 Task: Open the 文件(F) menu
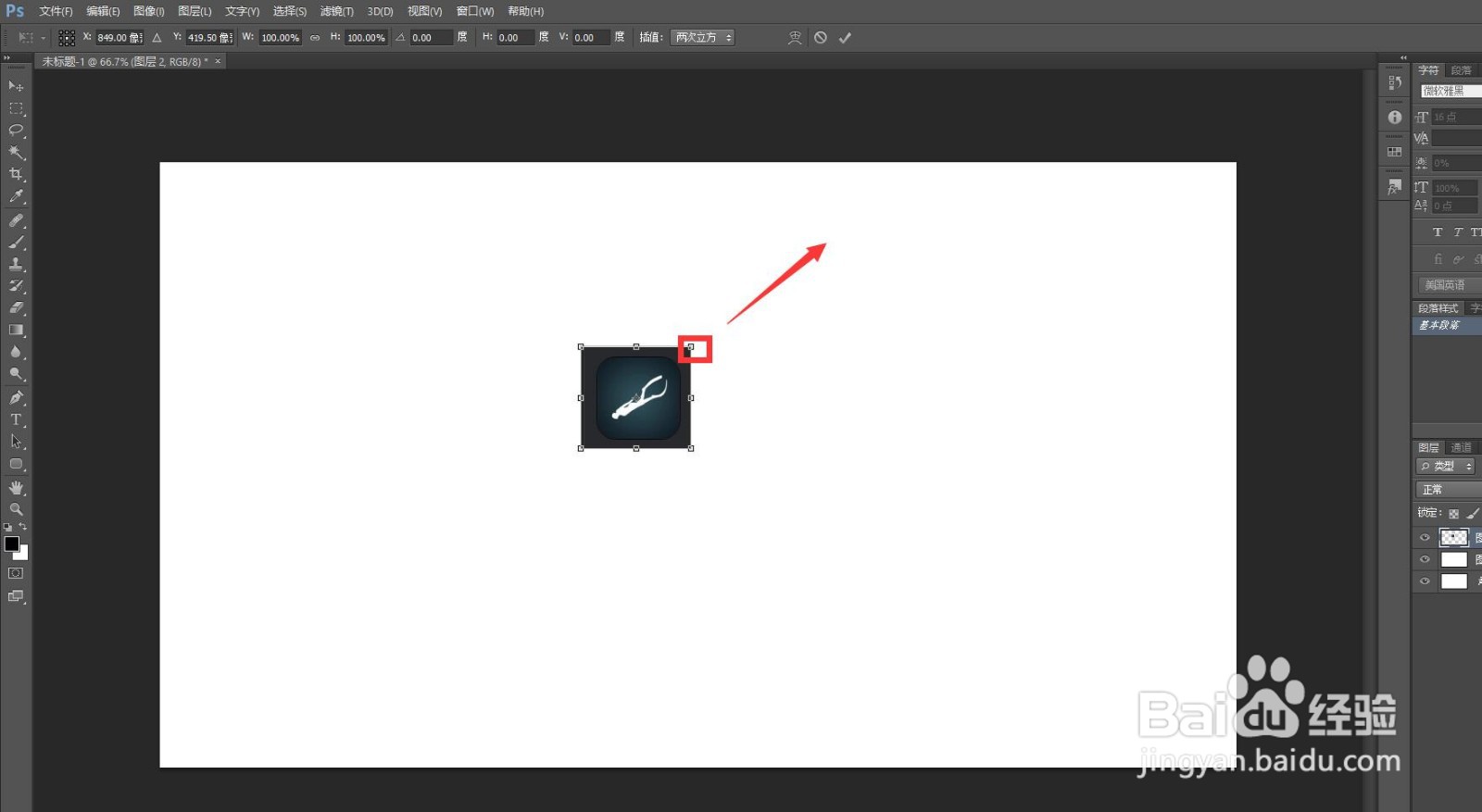point(56,11)
